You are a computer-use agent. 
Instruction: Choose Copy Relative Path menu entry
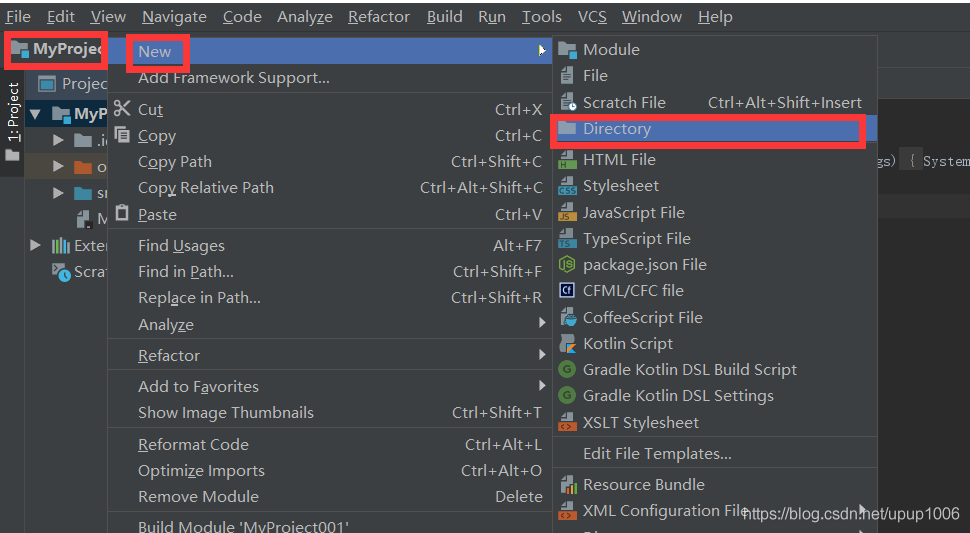coord(206,188)
